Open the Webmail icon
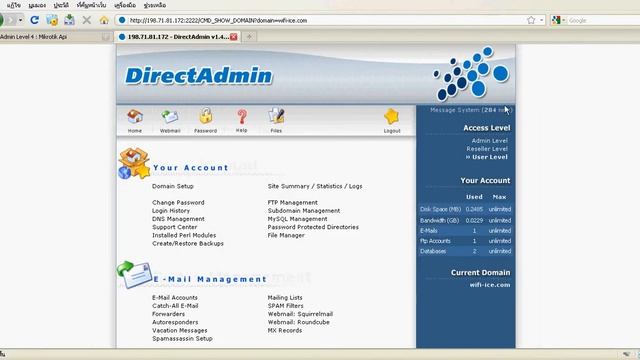The width and height of the screenshot is (640, 360). tap(170, 117)
